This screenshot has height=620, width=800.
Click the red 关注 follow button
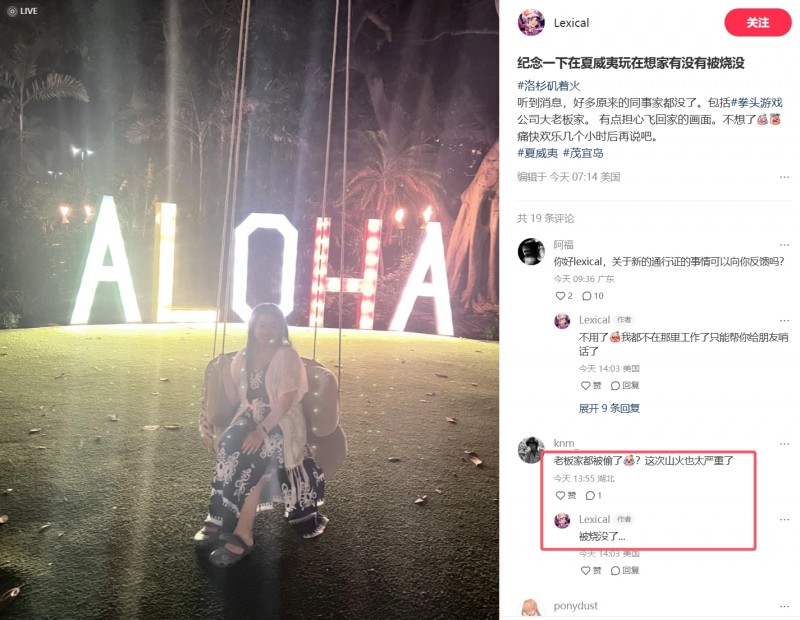coord(757,22)
